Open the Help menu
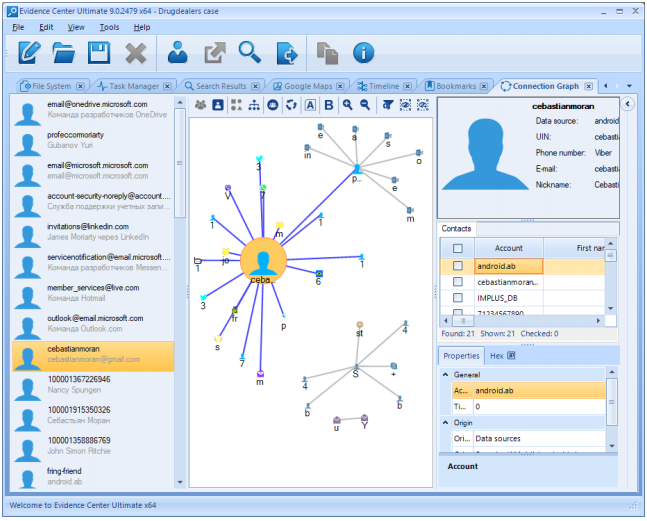 tap(142, 27)
